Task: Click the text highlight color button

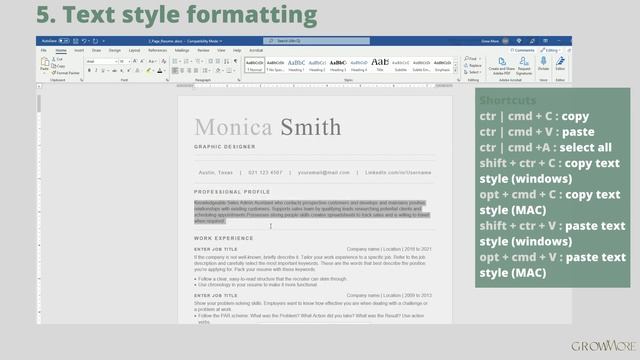Action: pos(149,71)
